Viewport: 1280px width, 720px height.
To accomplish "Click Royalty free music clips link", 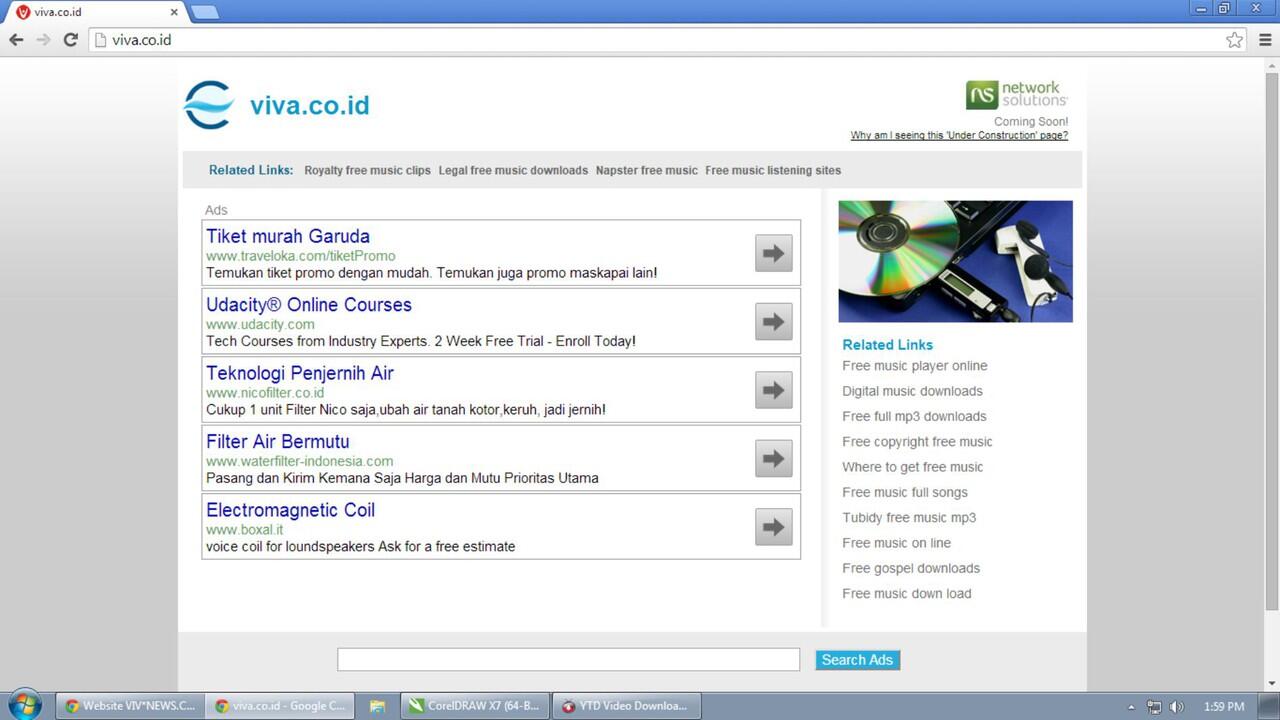I will coord(367,170).
